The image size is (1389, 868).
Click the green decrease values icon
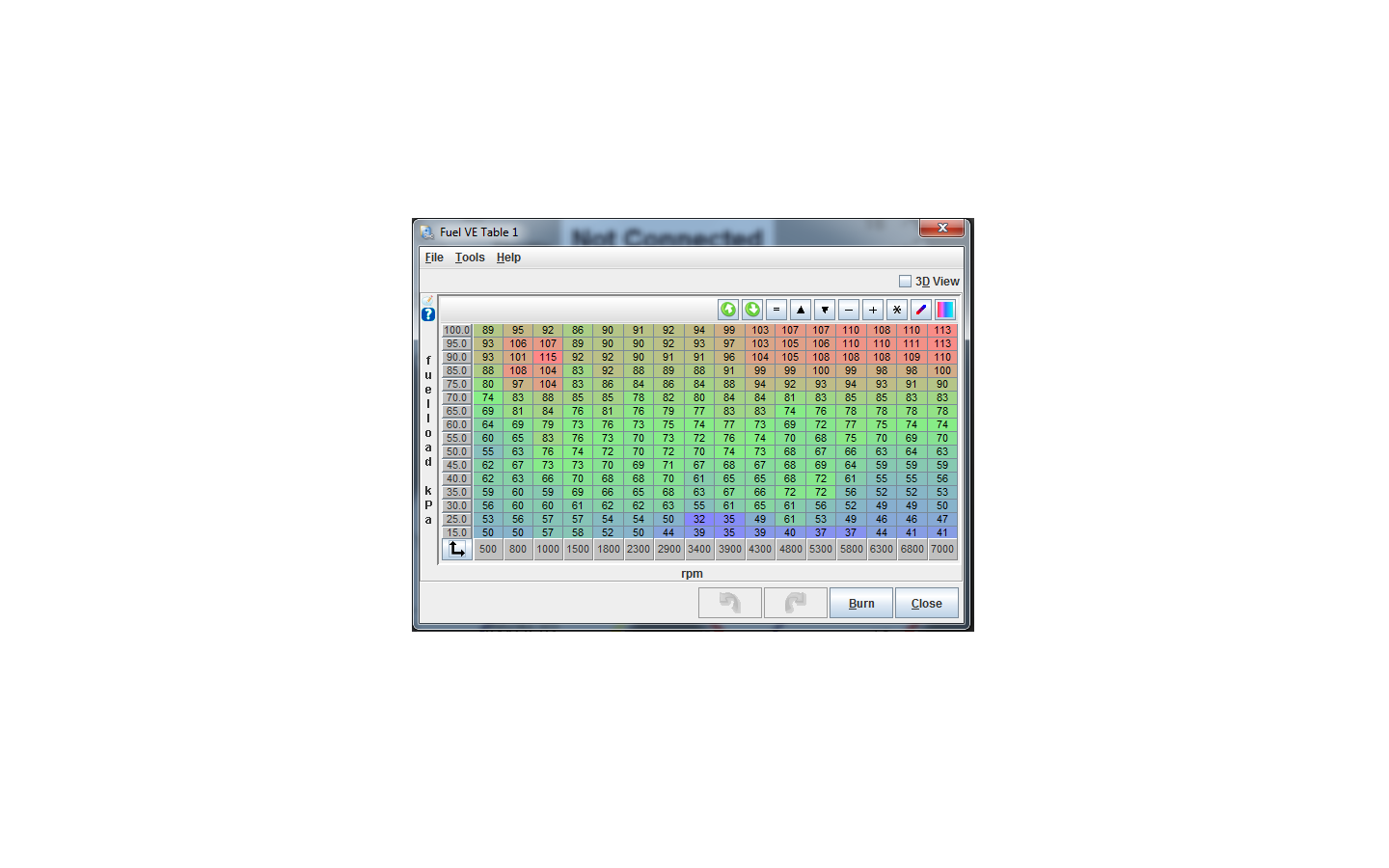click(x=752, y=310)
